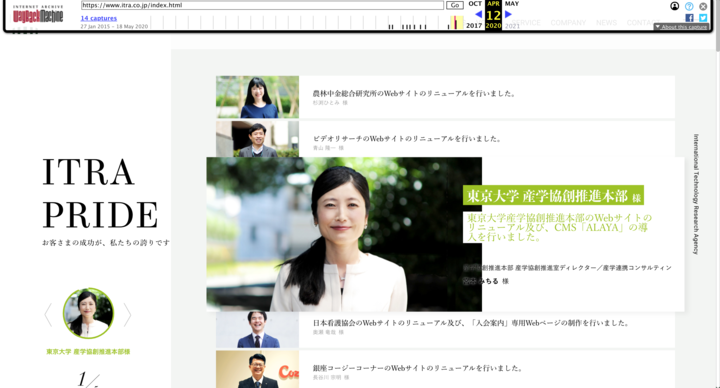720x388 pixels.
Task: Click the circular 東京大学 portrait thumbnail
Action: pyautogui.click(x=88, y=313)
